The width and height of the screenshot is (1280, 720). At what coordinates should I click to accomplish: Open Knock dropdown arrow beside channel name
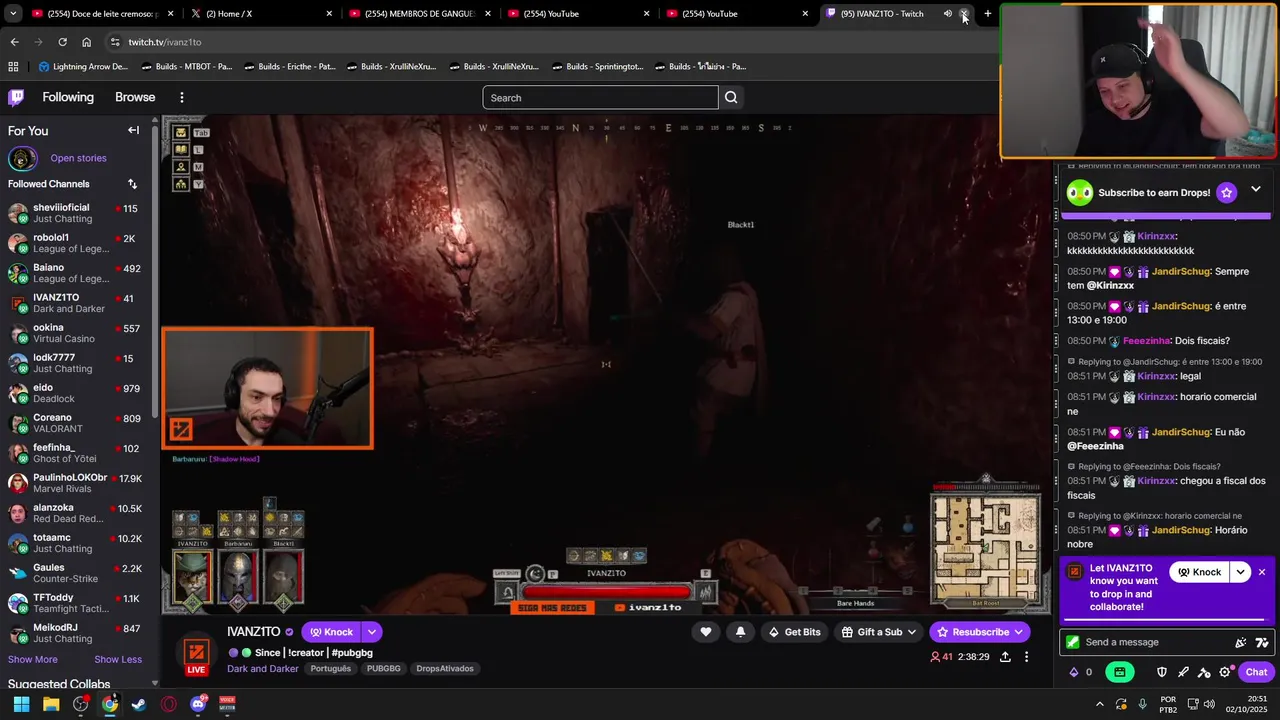click(x=372, y=632)
